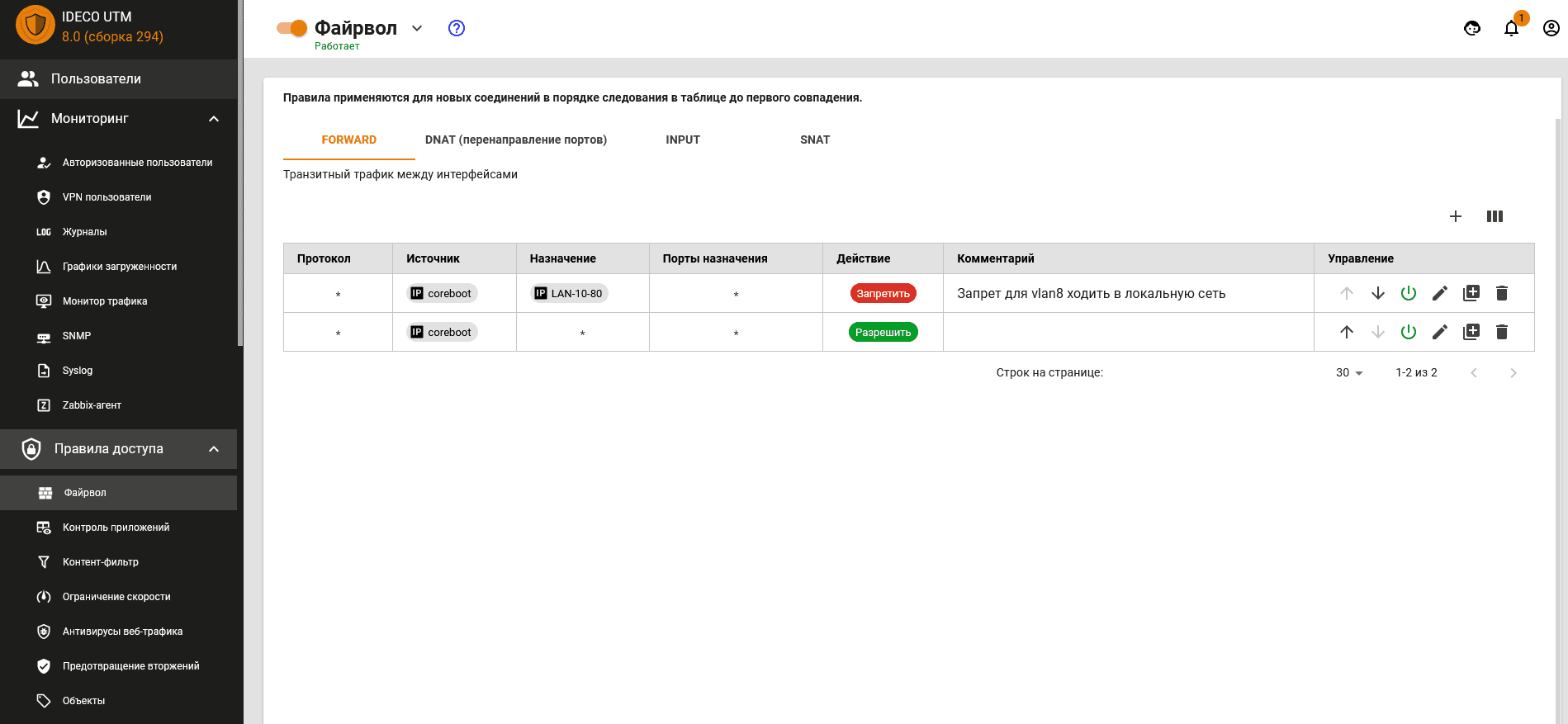Screen dimensions: 1568x724
Task: Toggle the Файрвол module switch
Action: click(x=291, y=28)
